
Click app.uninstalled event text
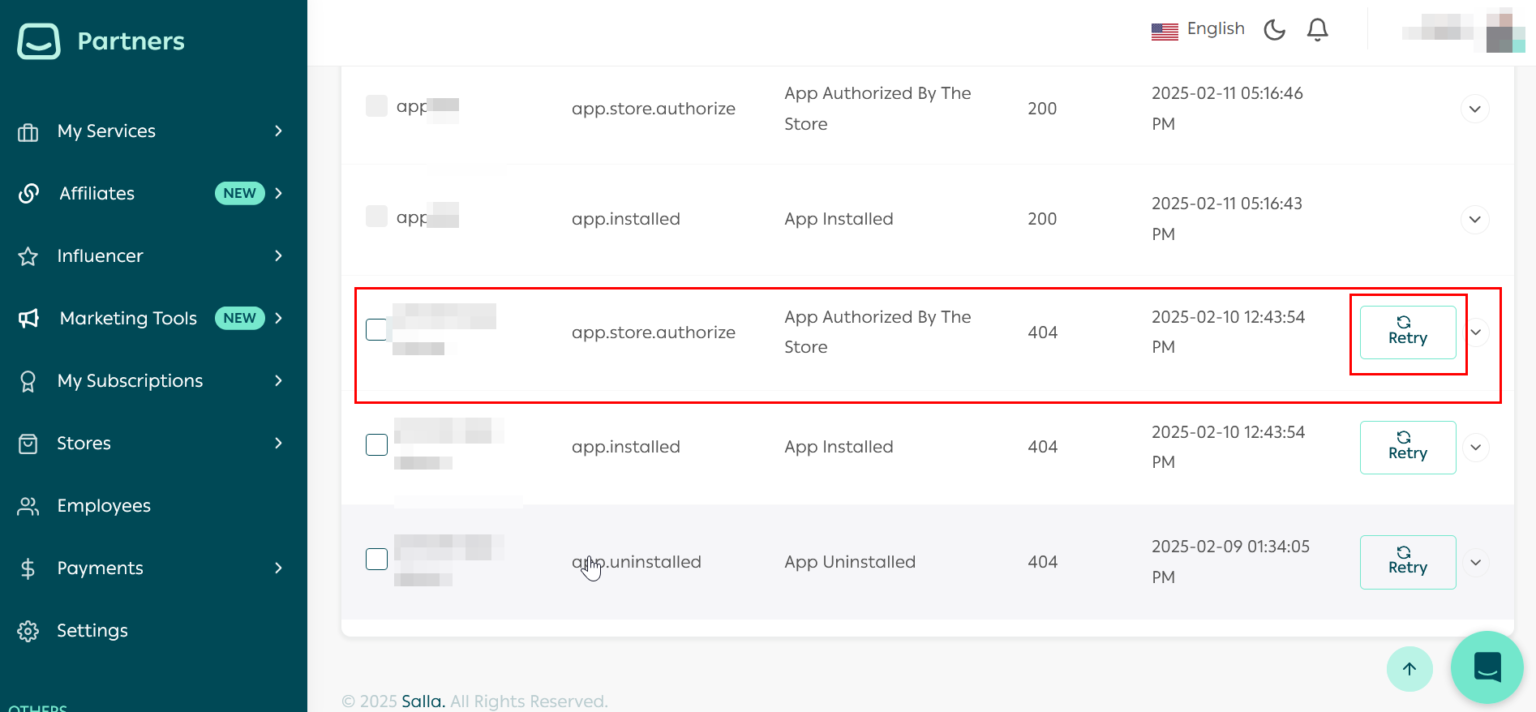click(636, 562)
